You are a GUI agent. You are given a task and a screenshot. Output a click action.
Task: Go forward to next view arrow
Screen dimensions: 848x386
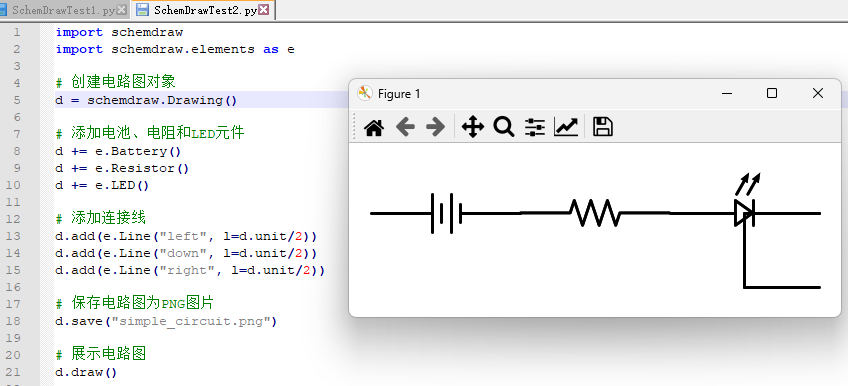(x=435, y=128)
